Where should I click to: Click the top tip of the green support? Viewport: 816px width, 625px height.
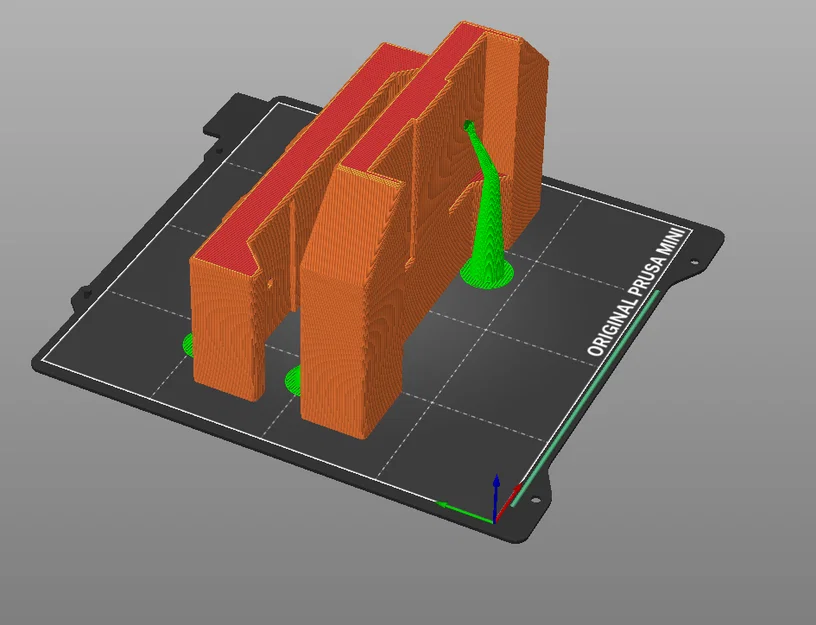468,125
